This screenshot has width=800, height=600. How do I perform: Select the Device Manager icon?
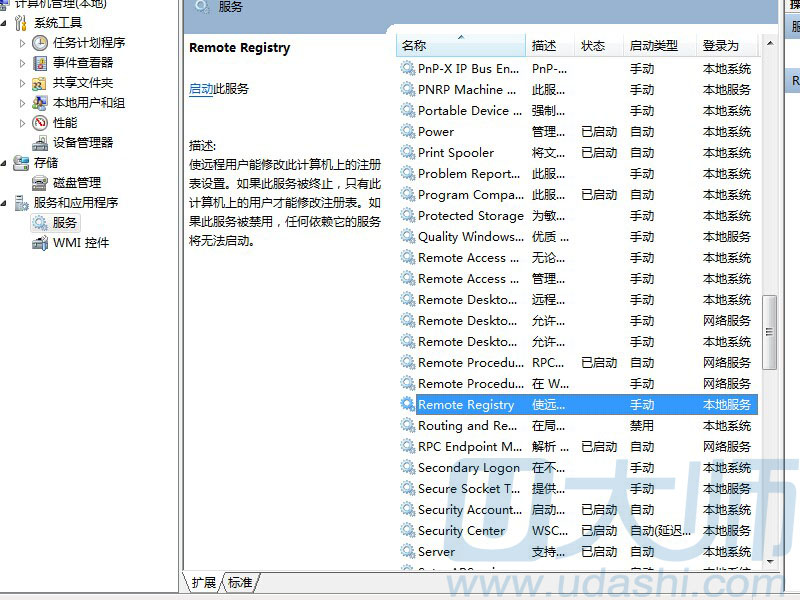click(x=40, y=143)
